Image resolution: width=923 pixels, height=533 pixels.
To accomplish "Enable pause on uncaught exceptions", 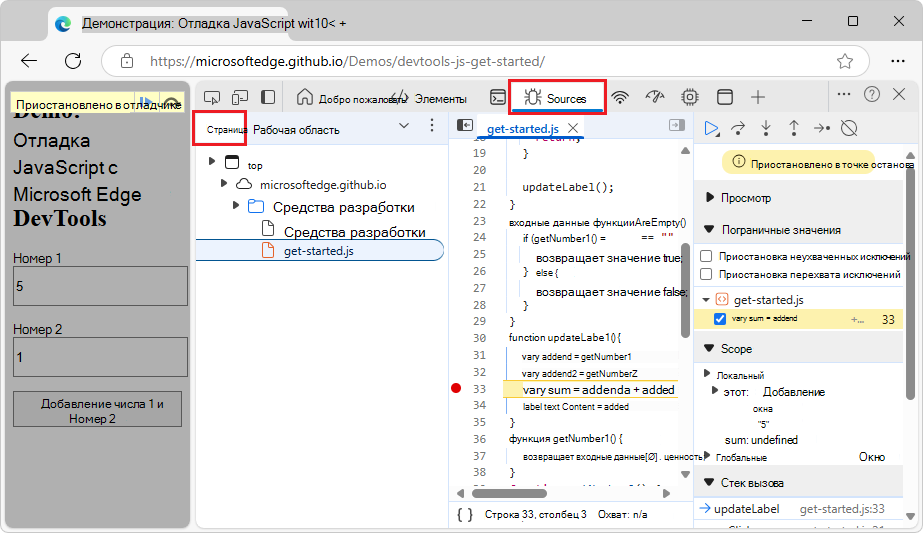I will tap(706, 256).
